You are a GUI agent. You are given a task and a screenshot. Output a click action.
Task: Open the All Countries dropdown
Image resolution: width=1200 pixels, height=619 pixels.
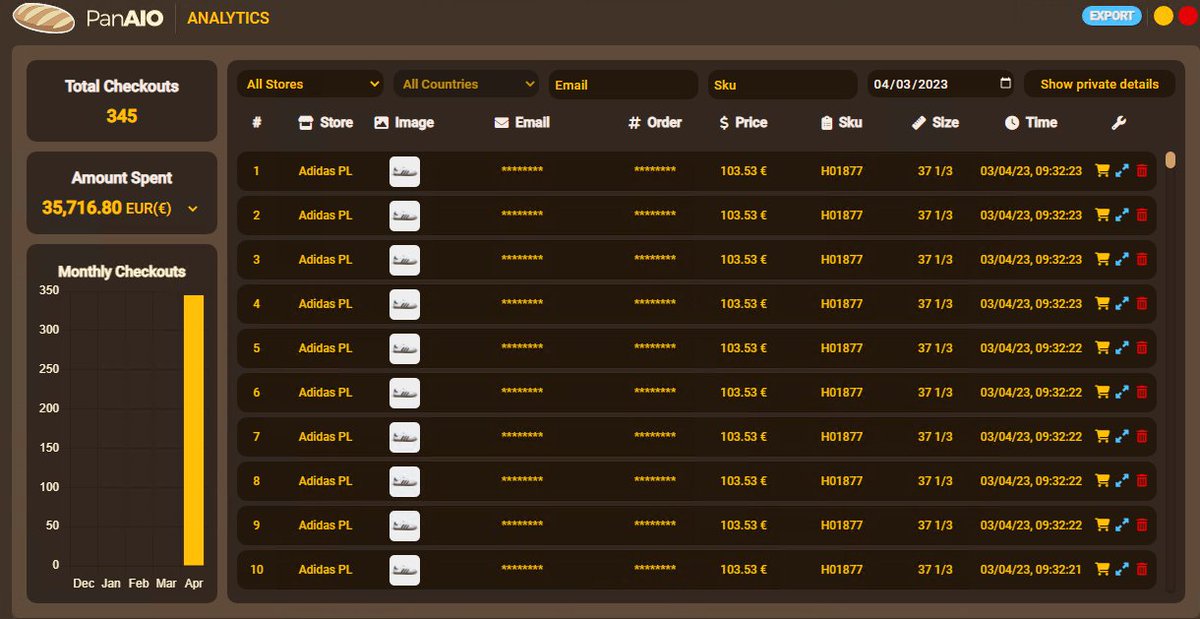465,84
